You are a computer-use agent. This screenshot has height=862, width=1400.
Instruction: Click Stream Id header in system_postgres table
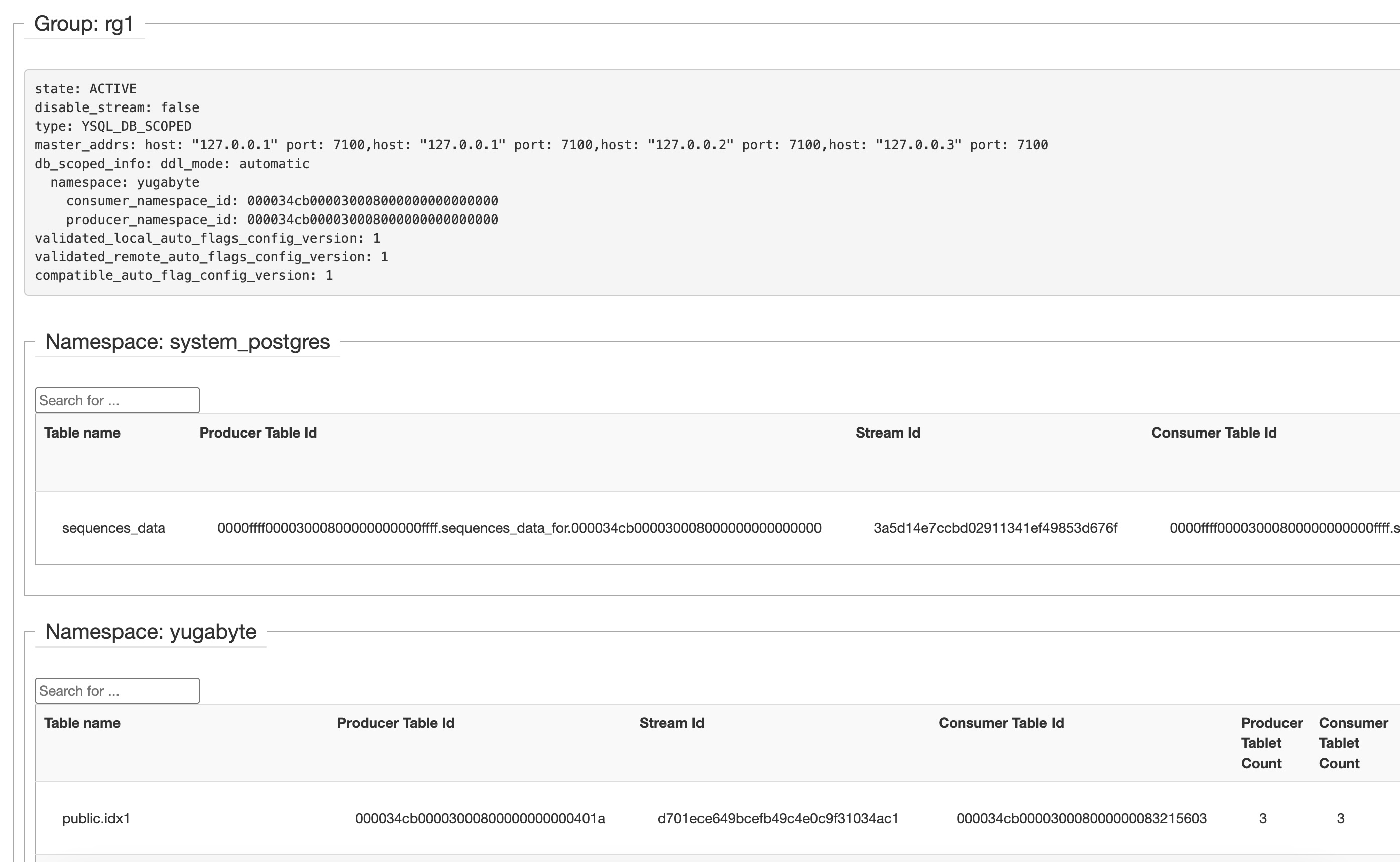(887, 433)
